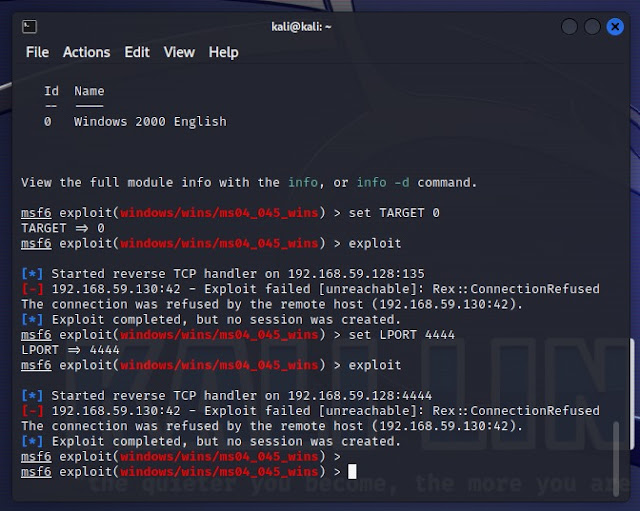Click handler line ending 192.168.59.128:4444

pos(227,395)
